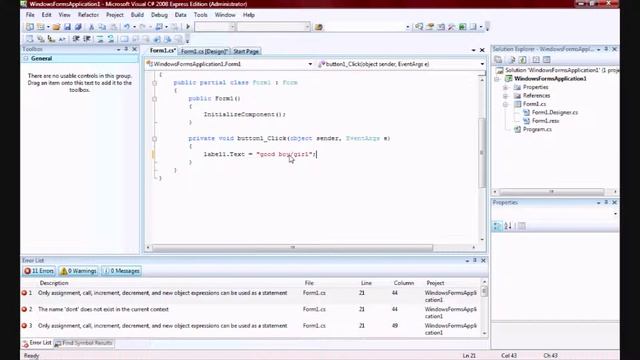Open the WindowsFormsApplication1.Form1 class dropdown

tap(310, 64)
